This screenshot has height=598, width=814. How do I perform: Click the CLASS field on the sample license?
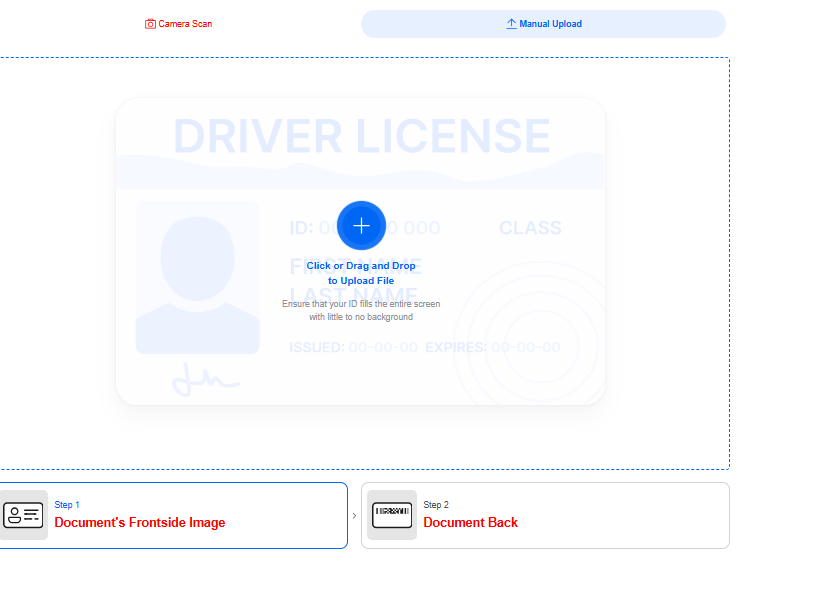coord(530,228)
